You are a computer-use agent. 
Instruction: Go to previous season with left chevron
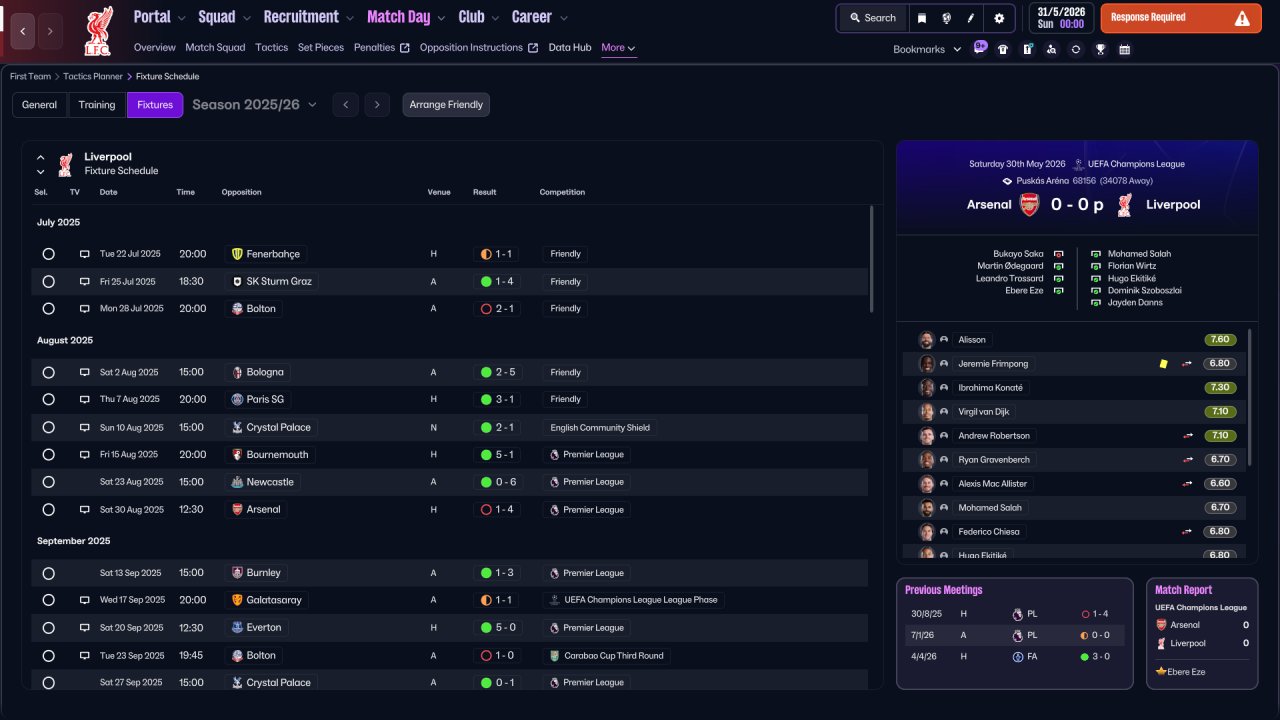[x=345, y=105]
